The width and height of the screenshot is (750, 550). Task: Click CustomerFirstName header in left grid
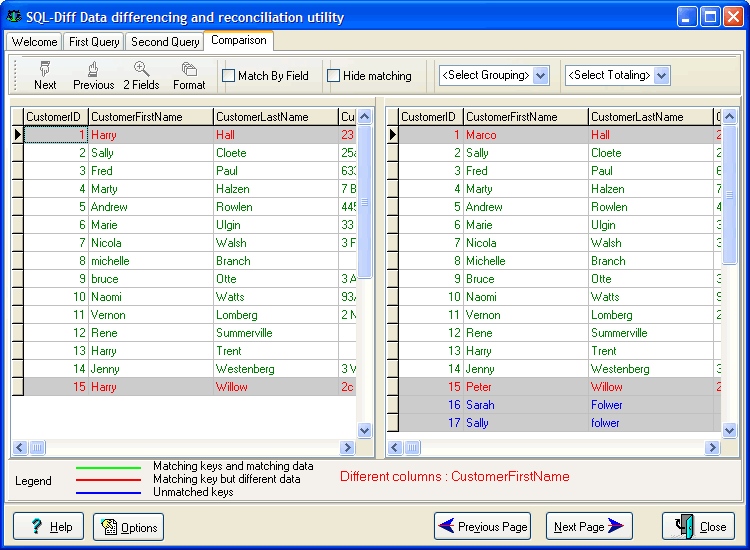(x=151, y=117)
